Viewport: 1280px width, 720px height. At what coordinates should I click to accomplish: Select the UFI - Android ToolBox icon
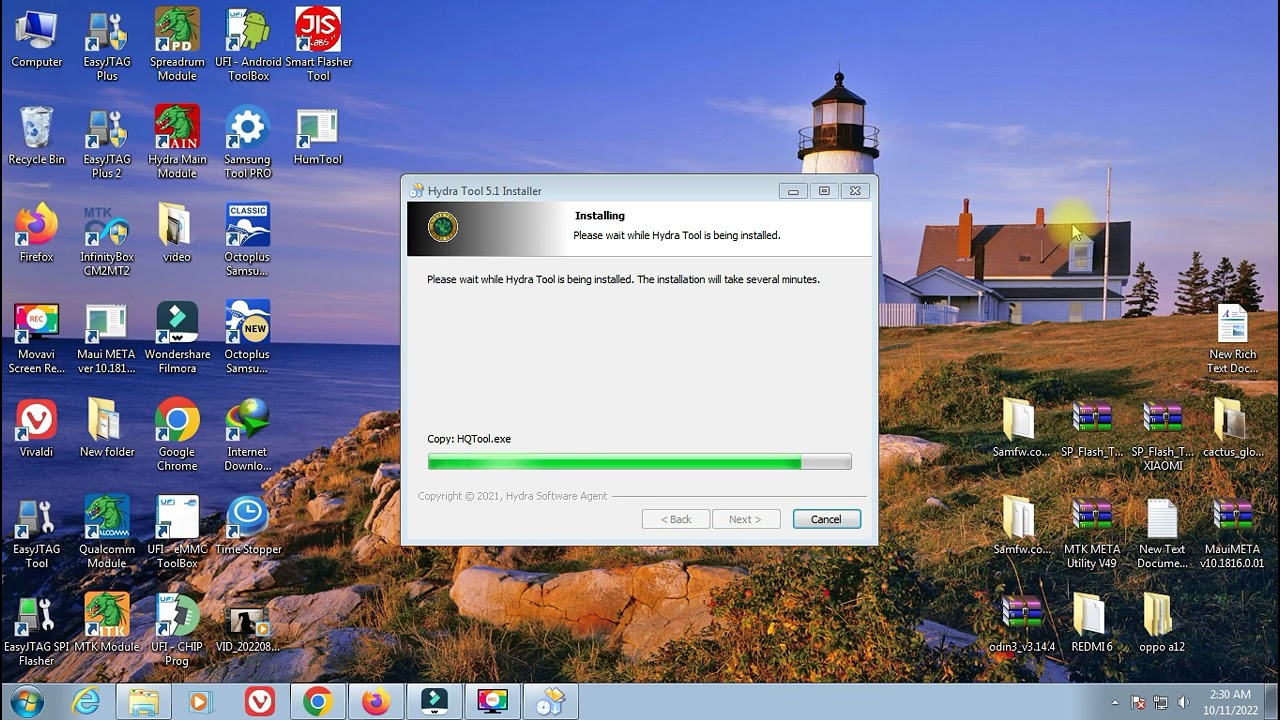[248, 45]
